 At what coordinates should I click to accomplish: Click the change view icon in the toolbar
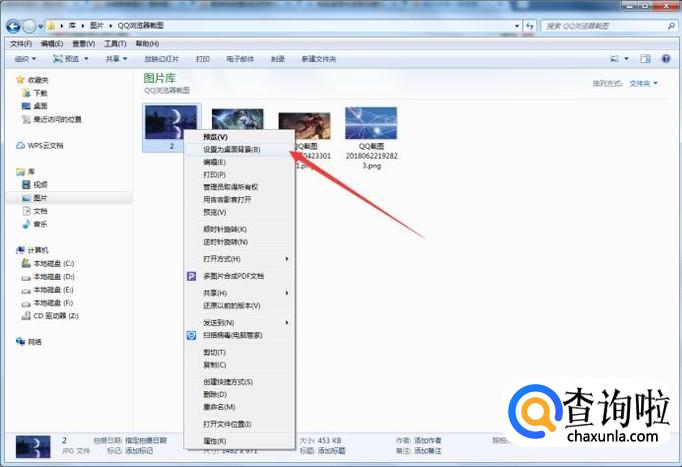point(614,59)
